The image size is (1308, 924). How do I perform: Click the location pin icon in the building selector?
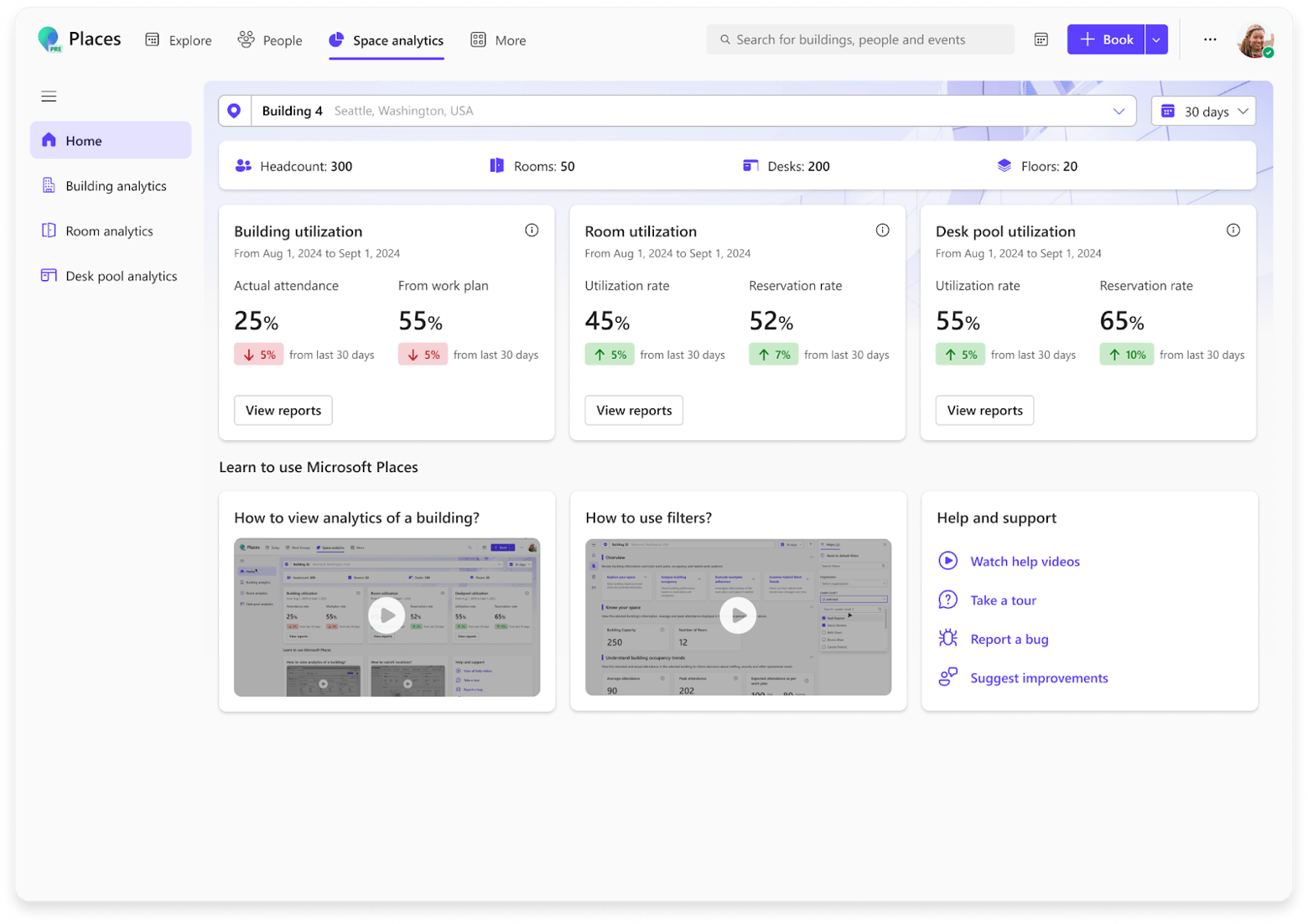[234, 110]
